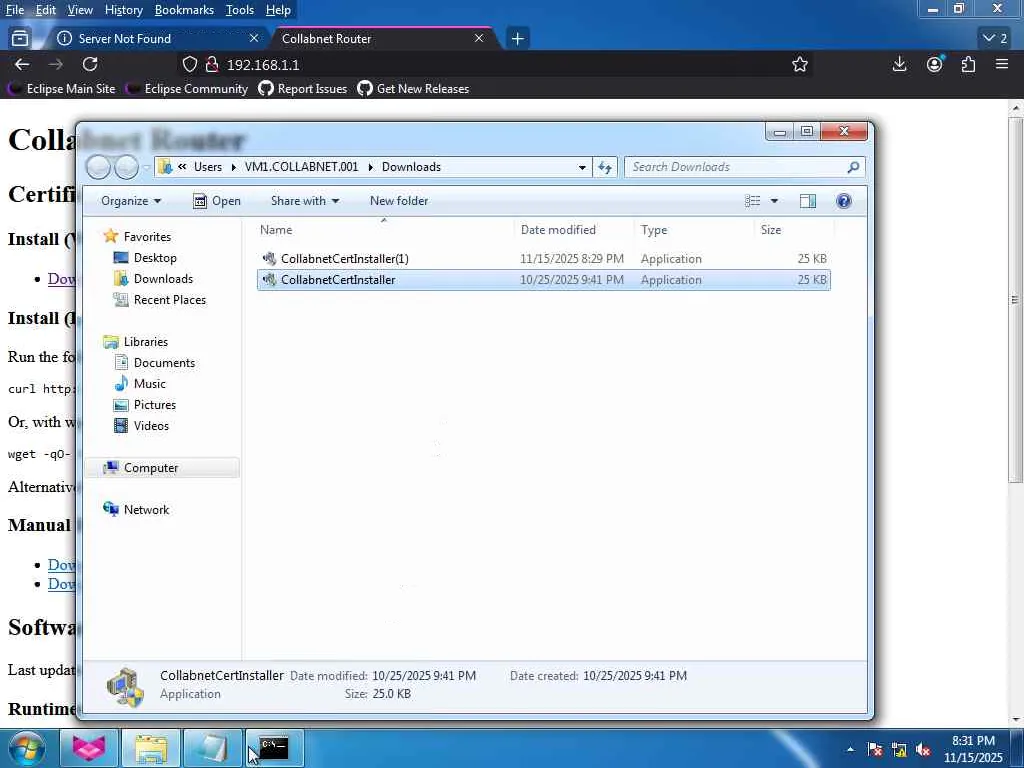Click the Explorer forward navigation button
This screenshot has width=1024, height=768.
tap(126, 167)
